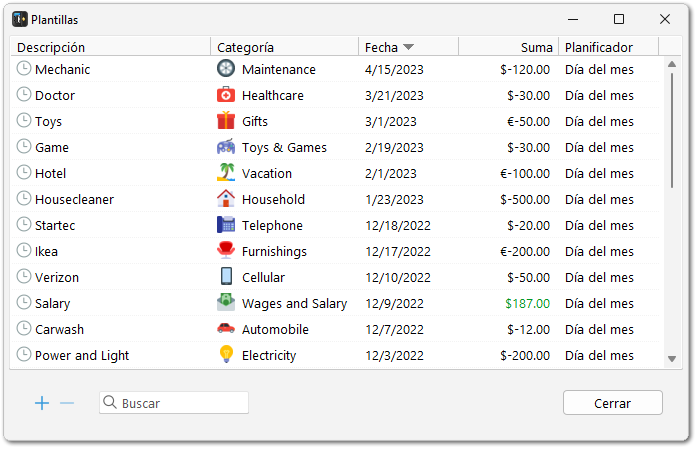Image resolution: width=697 pixels, height=449 pixels.
Task: Sort by the Suma column header
Action: click(509, 47)
